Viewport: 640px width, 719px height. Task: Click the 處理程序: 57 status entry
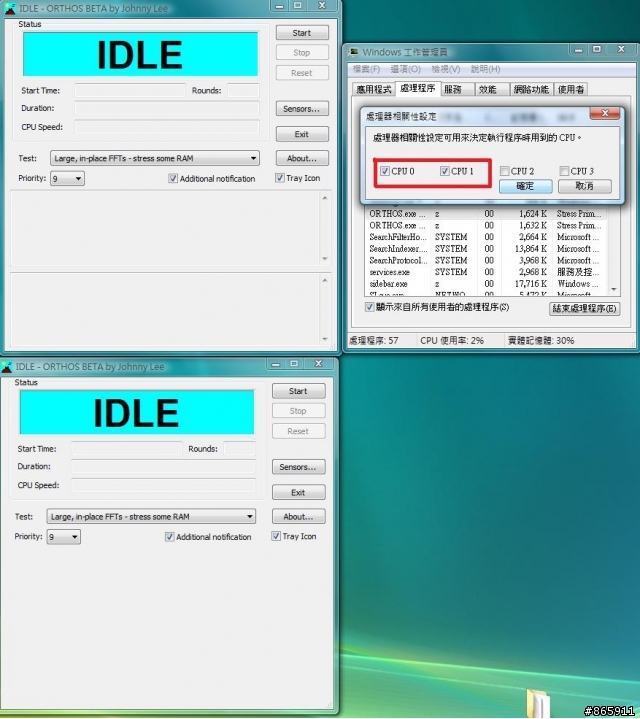pyautogui.click(x=374, y=341)
